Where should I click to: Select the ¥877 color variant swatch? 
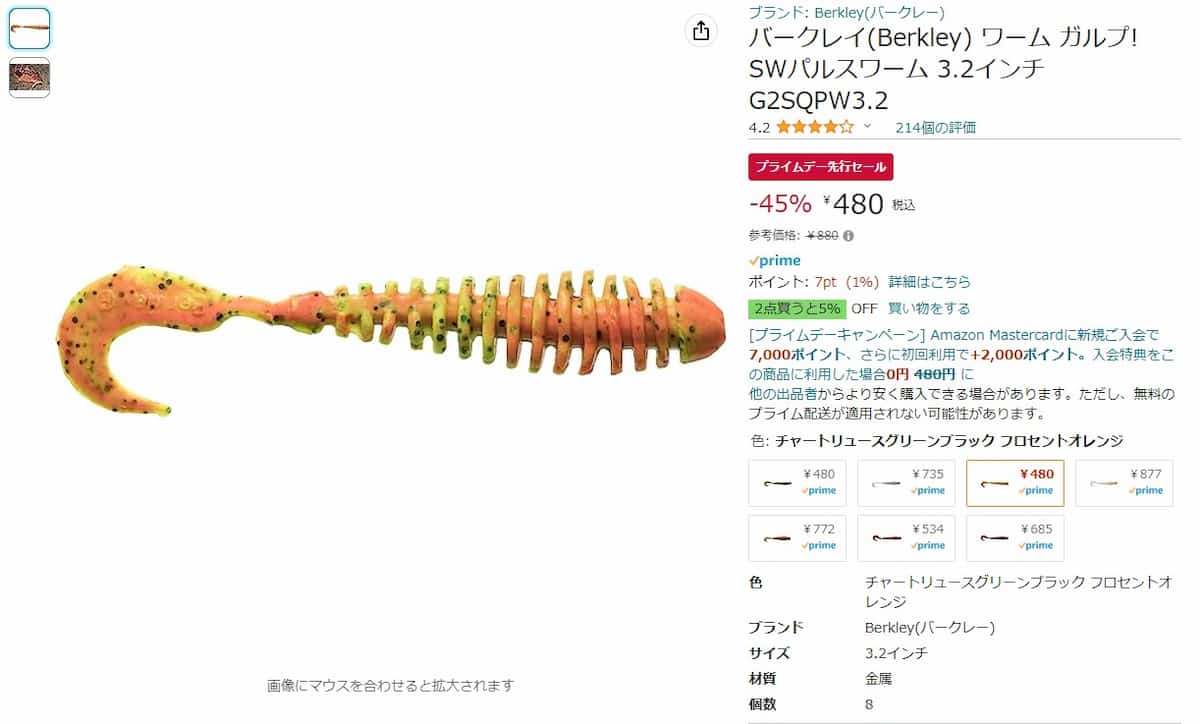[x=1124, y=483]
